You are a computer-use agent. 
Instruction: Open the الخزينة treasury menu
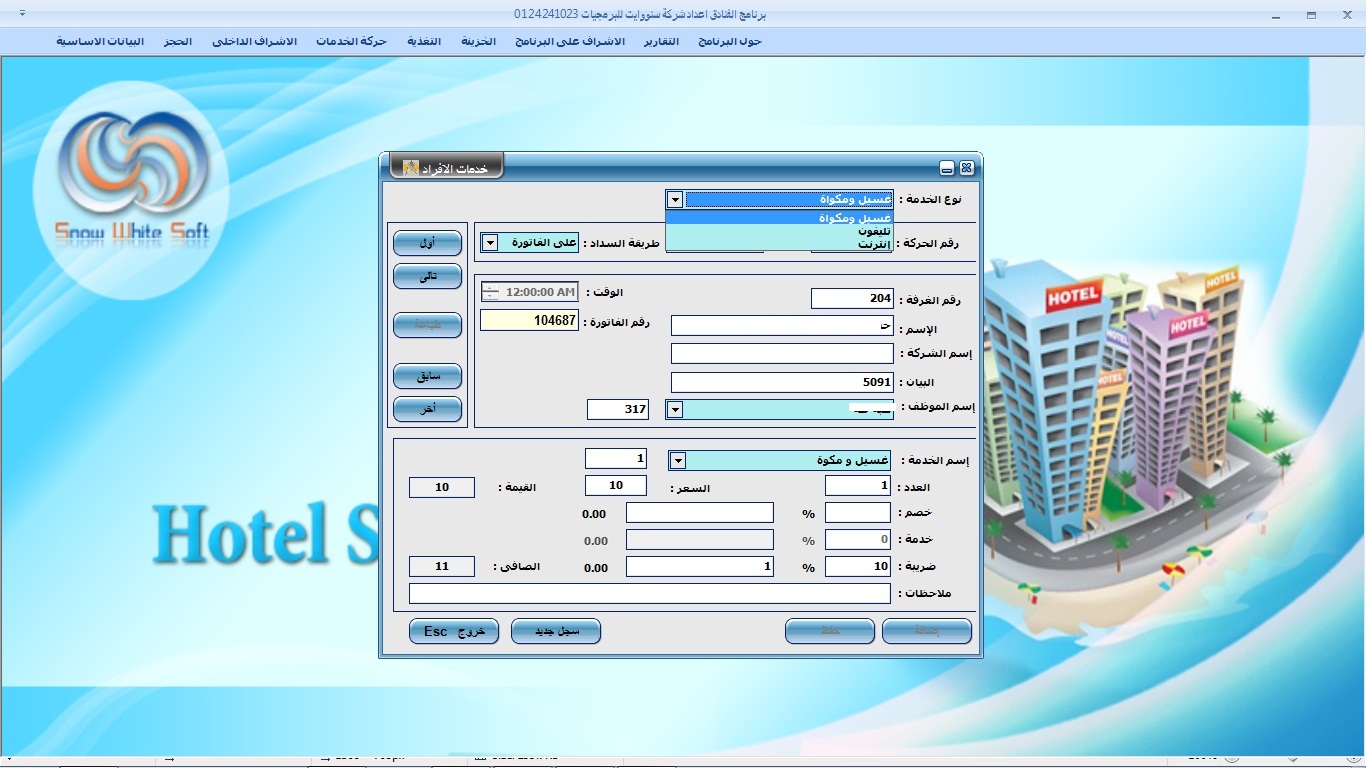point(478,41)
